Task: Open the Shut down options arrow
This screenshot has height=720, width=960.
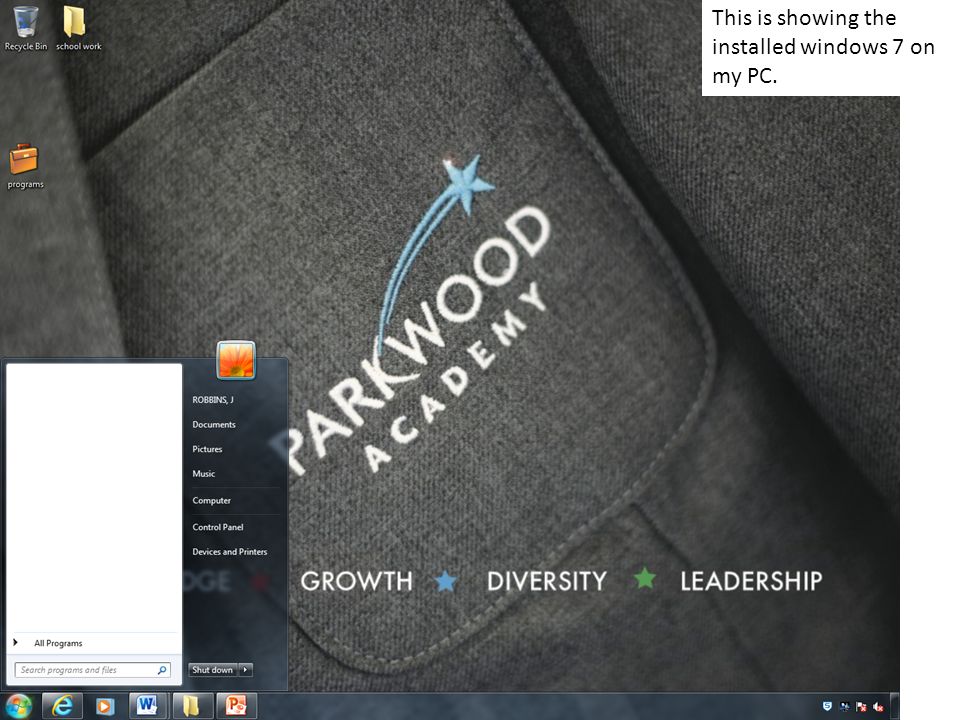Action: pyautogui.click(x=245, y=670)
